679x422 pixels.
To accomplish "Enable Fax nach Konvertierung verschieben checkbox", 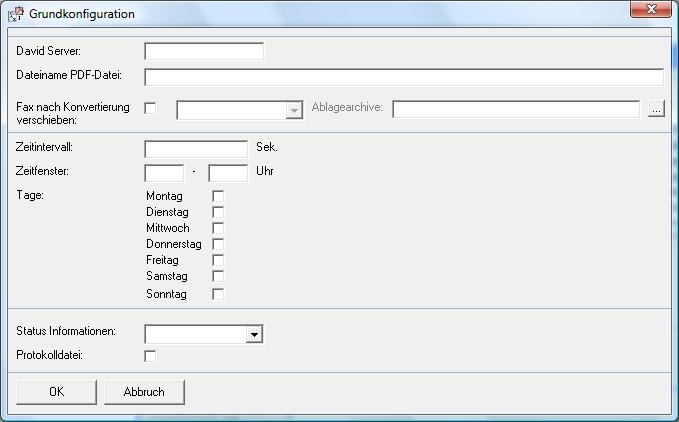I will pyautogui.click(x=150, y=108).
